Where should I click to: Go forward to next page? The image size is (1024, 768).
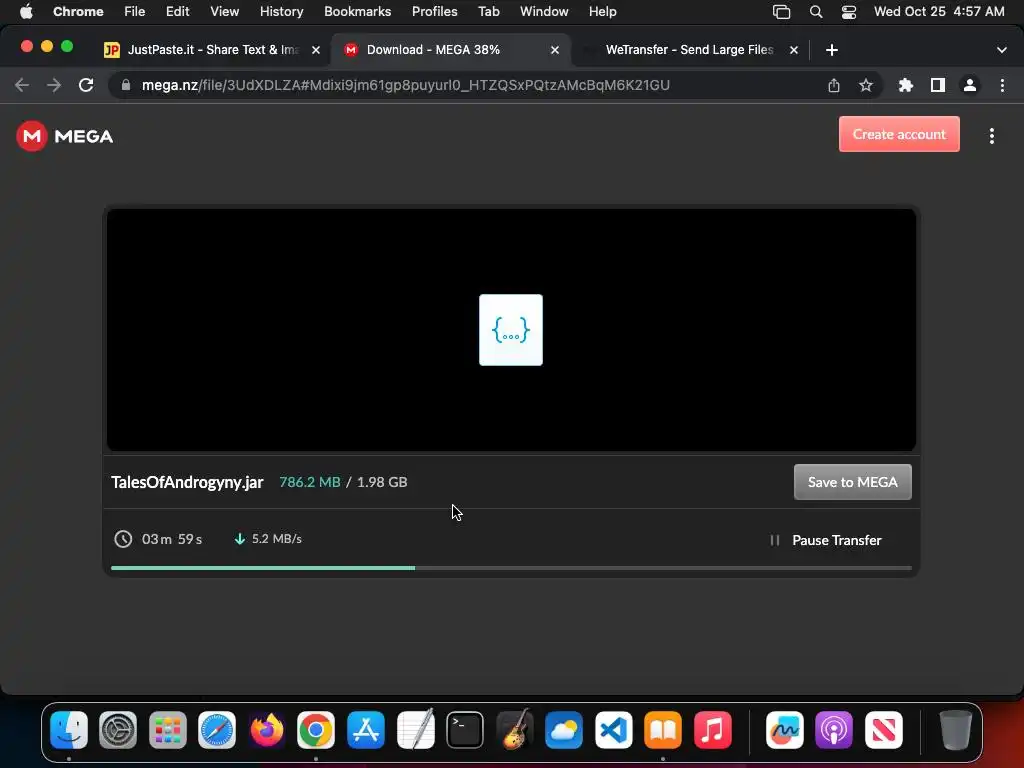coord(54,85)
